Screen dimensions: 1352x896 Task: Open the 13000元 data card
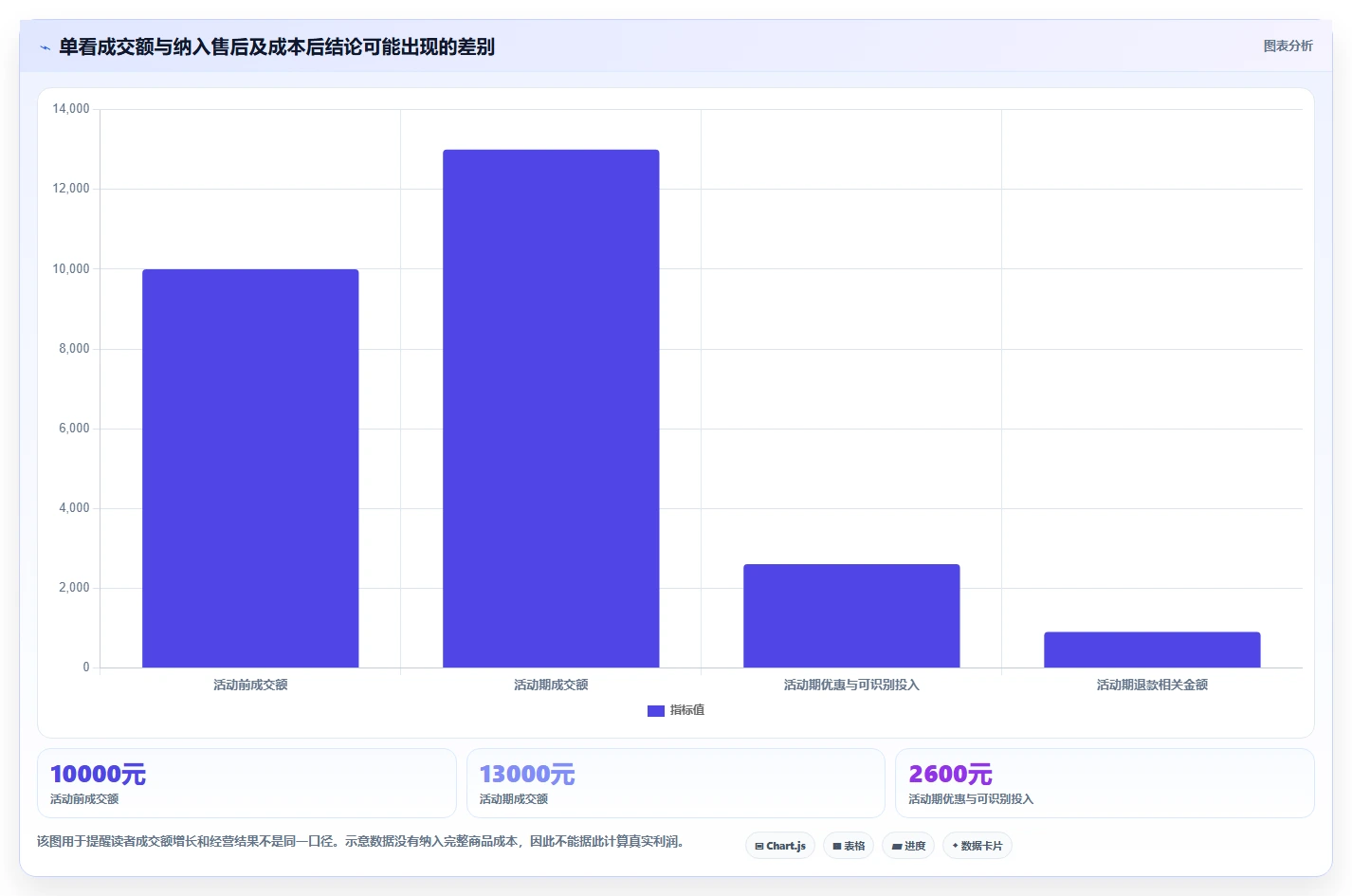(x=676, y=783)
